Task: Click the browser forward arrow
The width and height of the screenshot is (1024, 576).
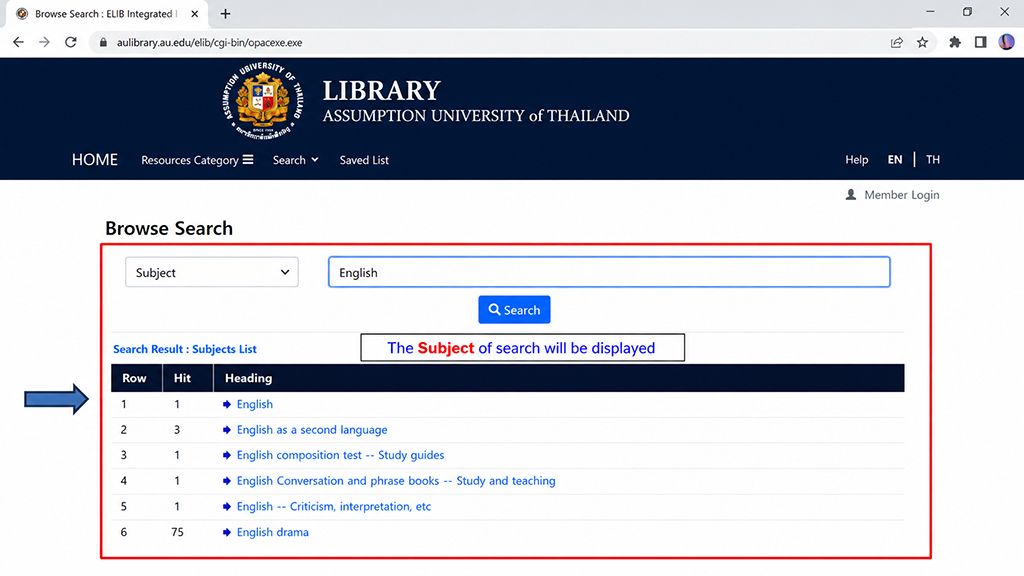Action: (44, 42)
